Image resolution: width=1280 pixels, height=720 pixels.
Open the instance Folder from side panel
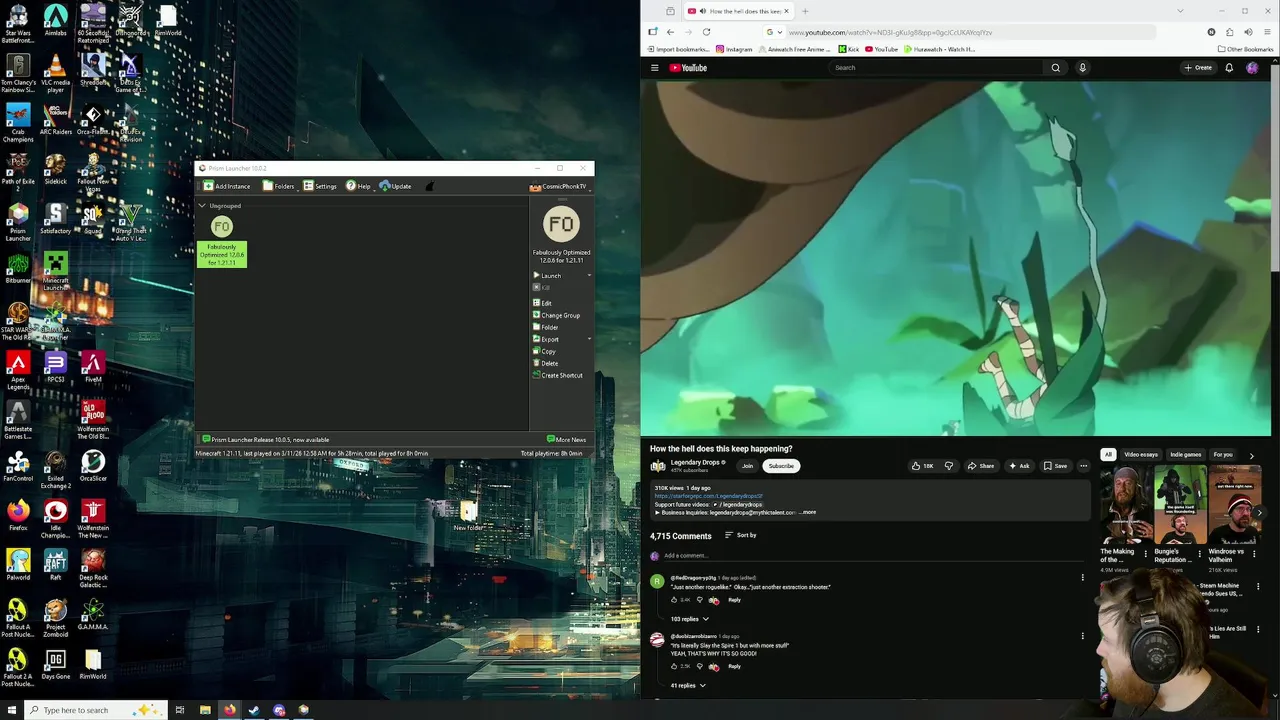(x=546, y=327)
